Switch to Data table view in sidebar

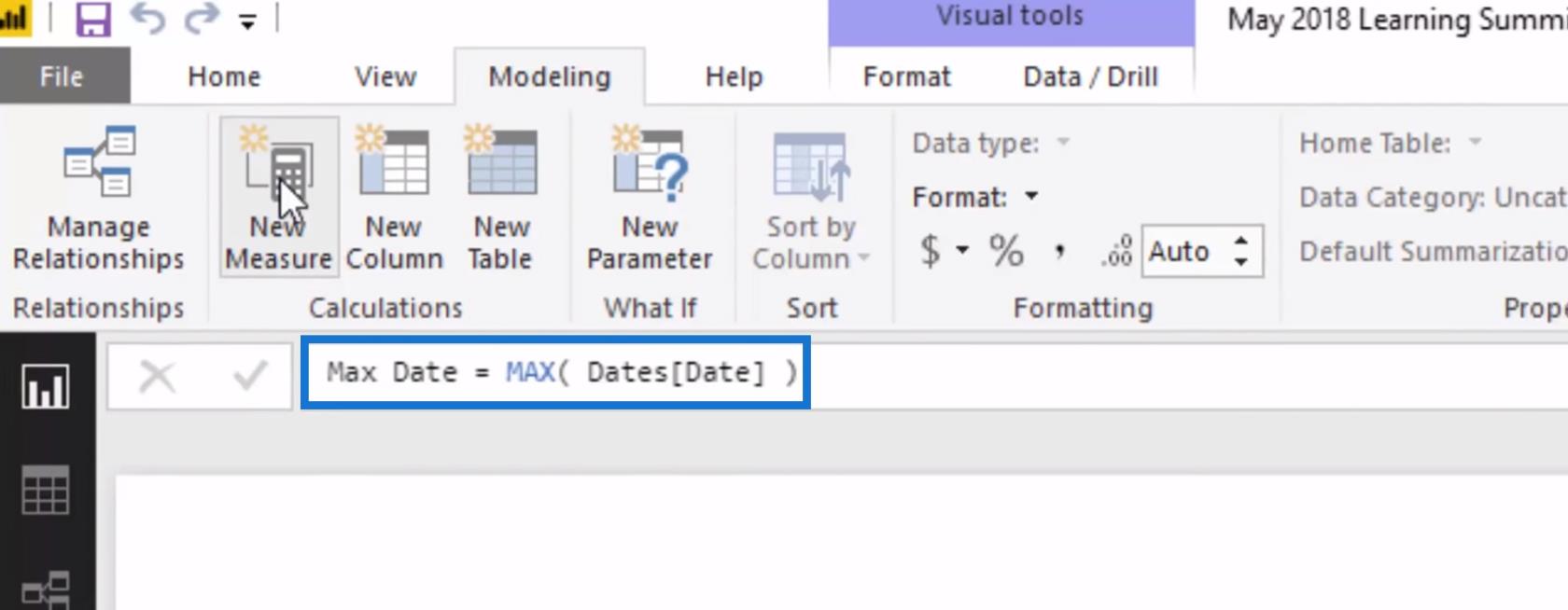46,490
